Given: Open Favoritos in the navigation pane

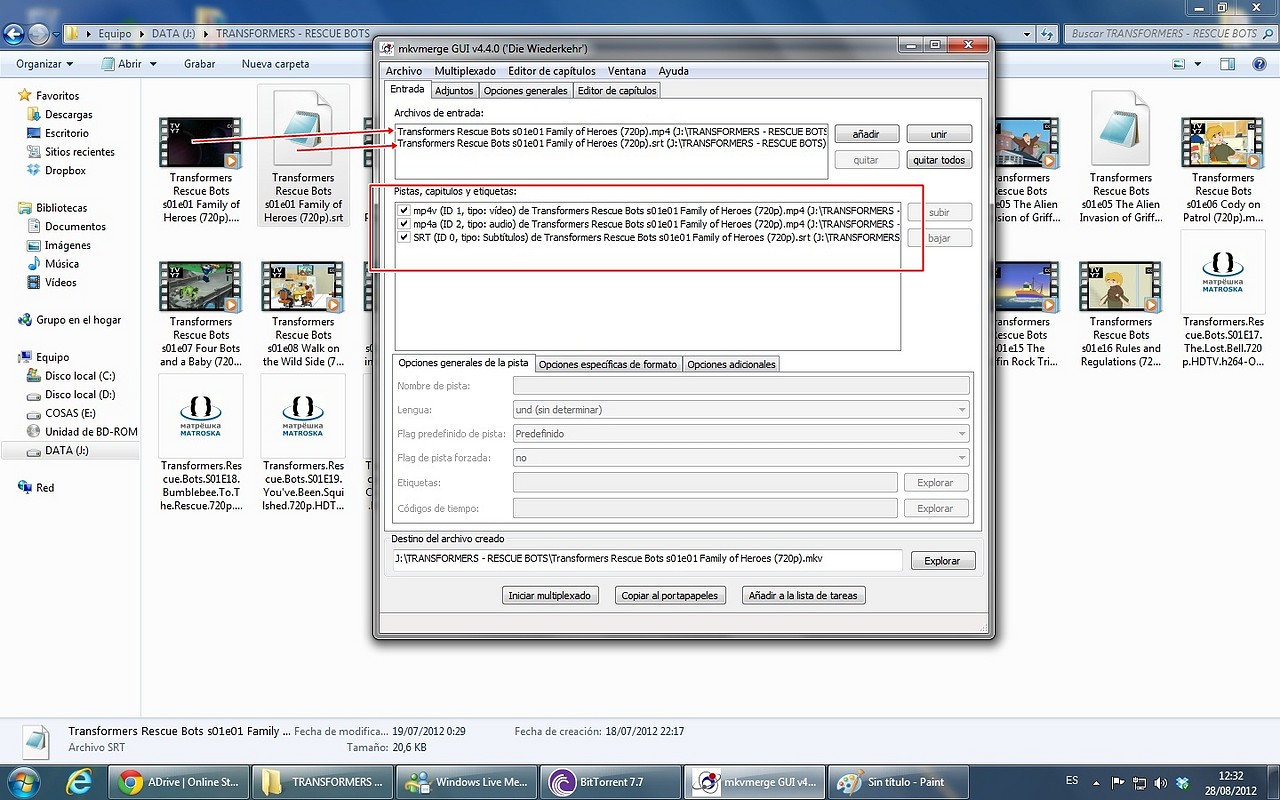Looking at the screenshot, I should click(57, 96).
